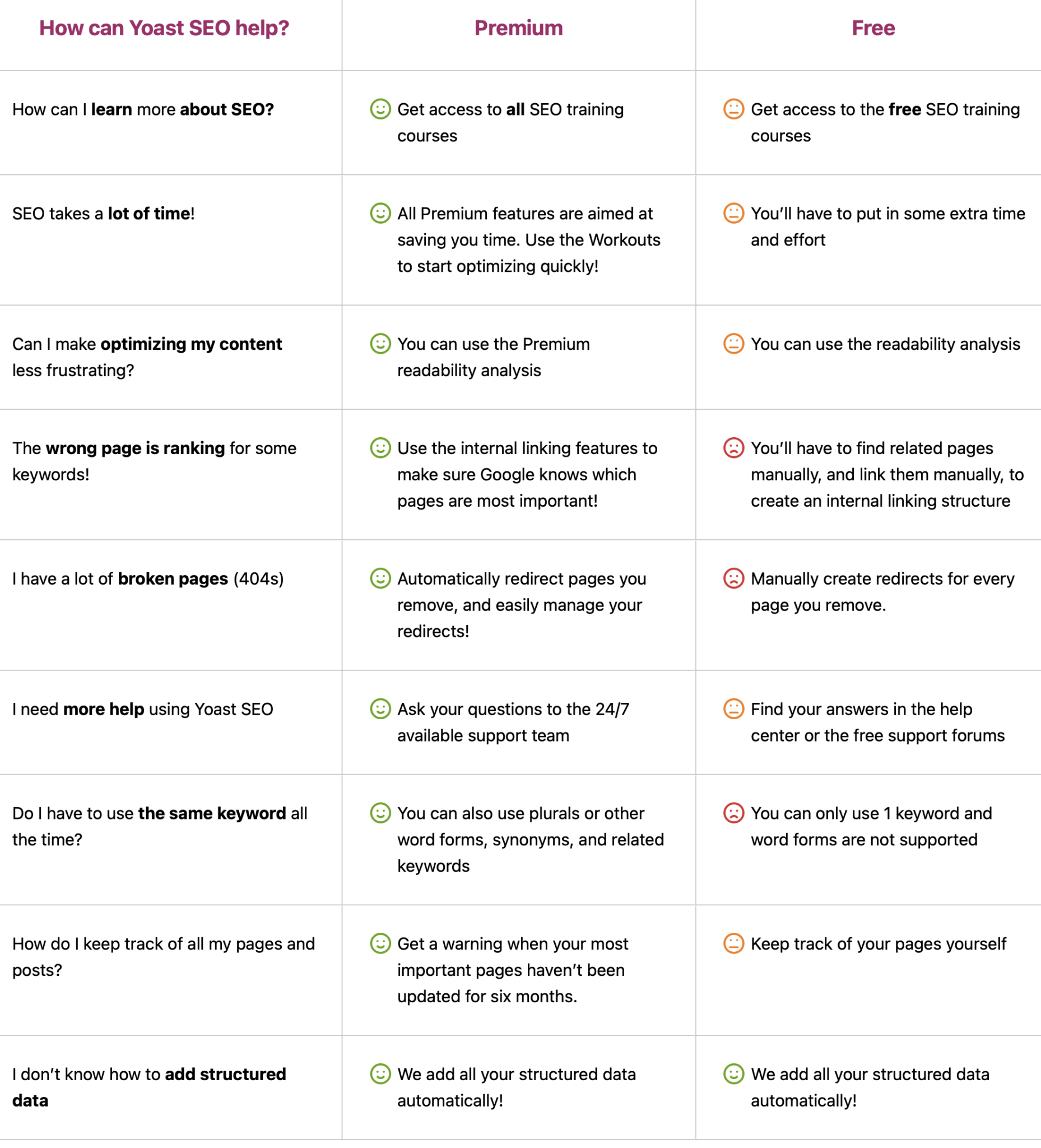This screenshot has height=1148, width=1041.
Task: Click red sad face beside find related pages manually
Action: [733, 447]
